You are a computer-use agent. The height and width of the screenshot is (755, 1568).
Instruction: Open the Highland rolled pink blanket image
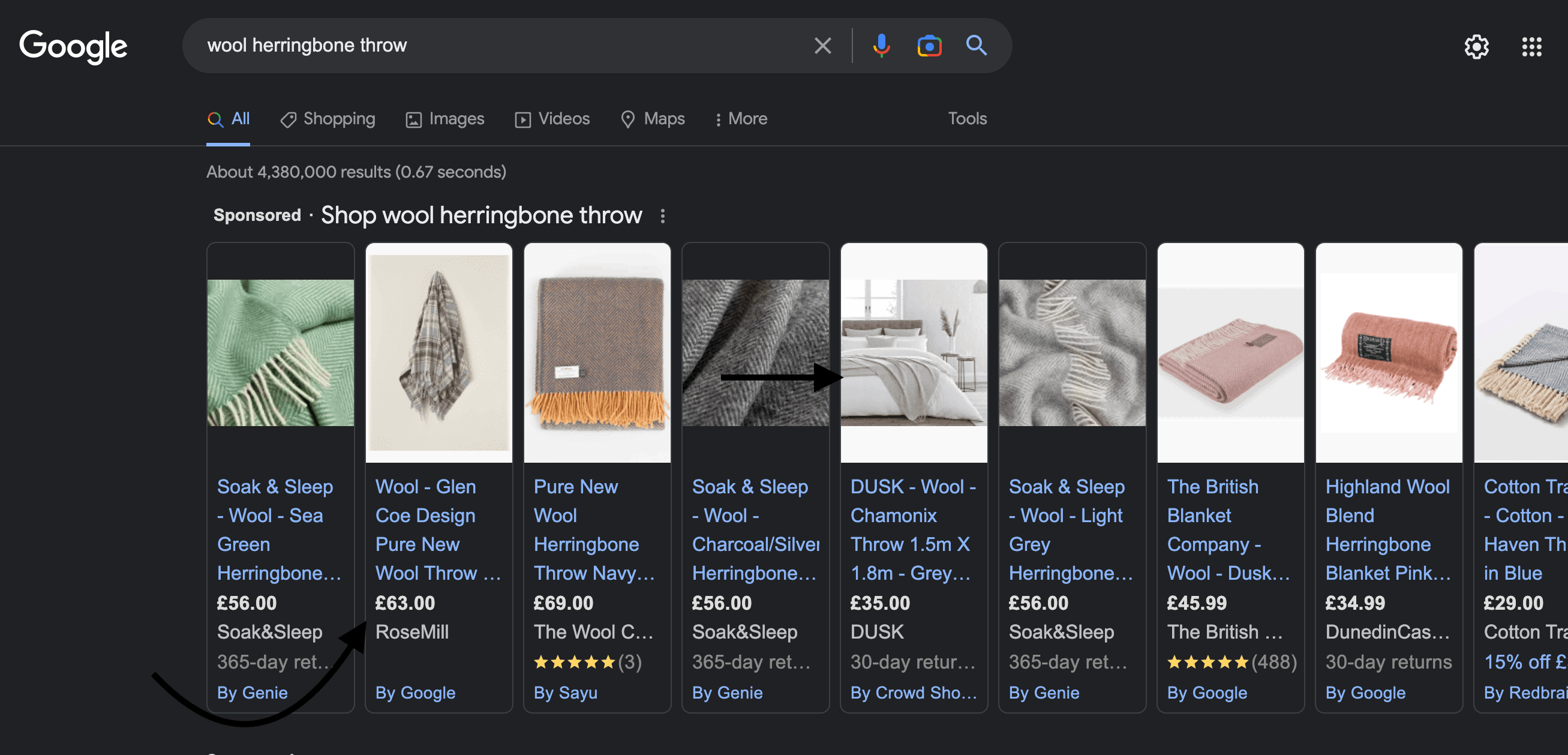1389,352
